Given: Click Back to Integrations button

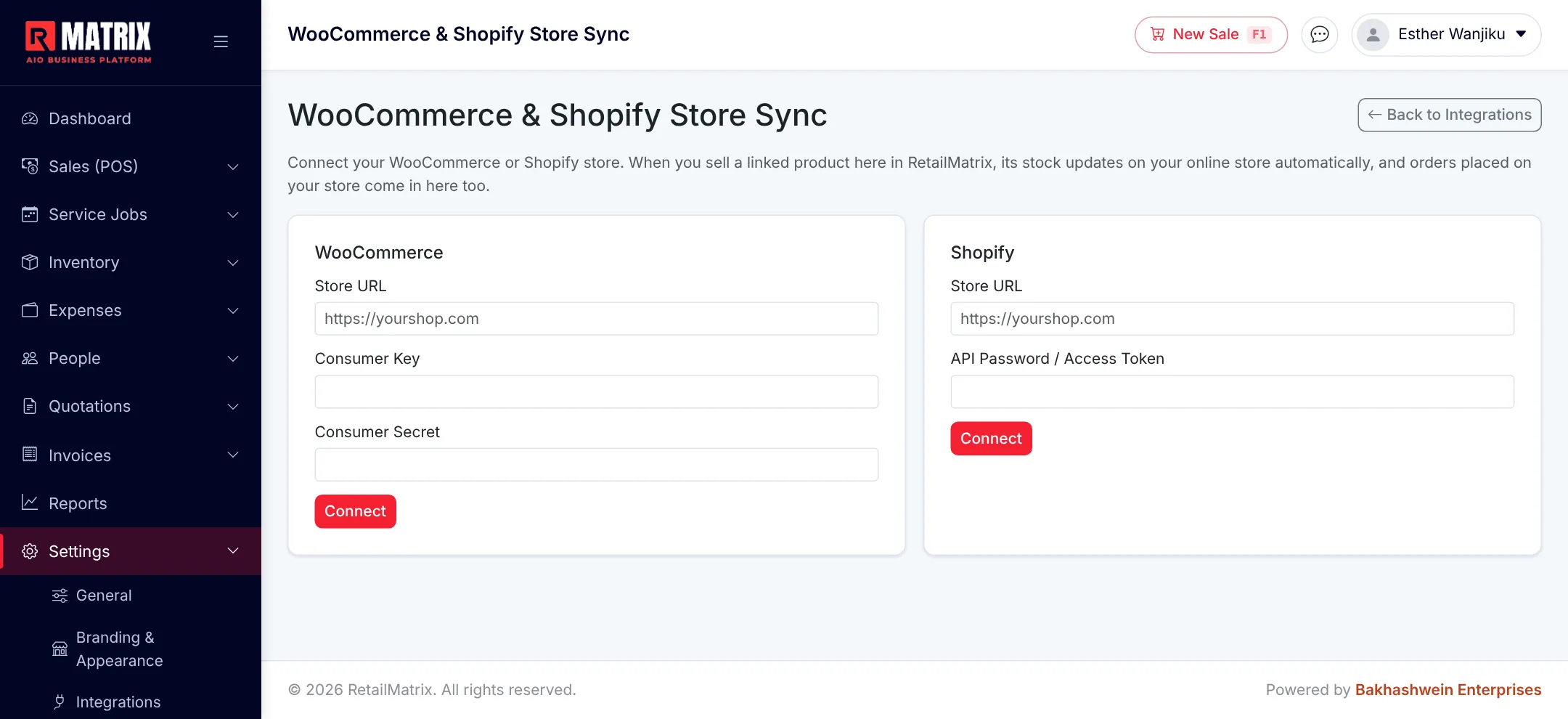Looking at the screenshot, I should tap(1449, 115).
